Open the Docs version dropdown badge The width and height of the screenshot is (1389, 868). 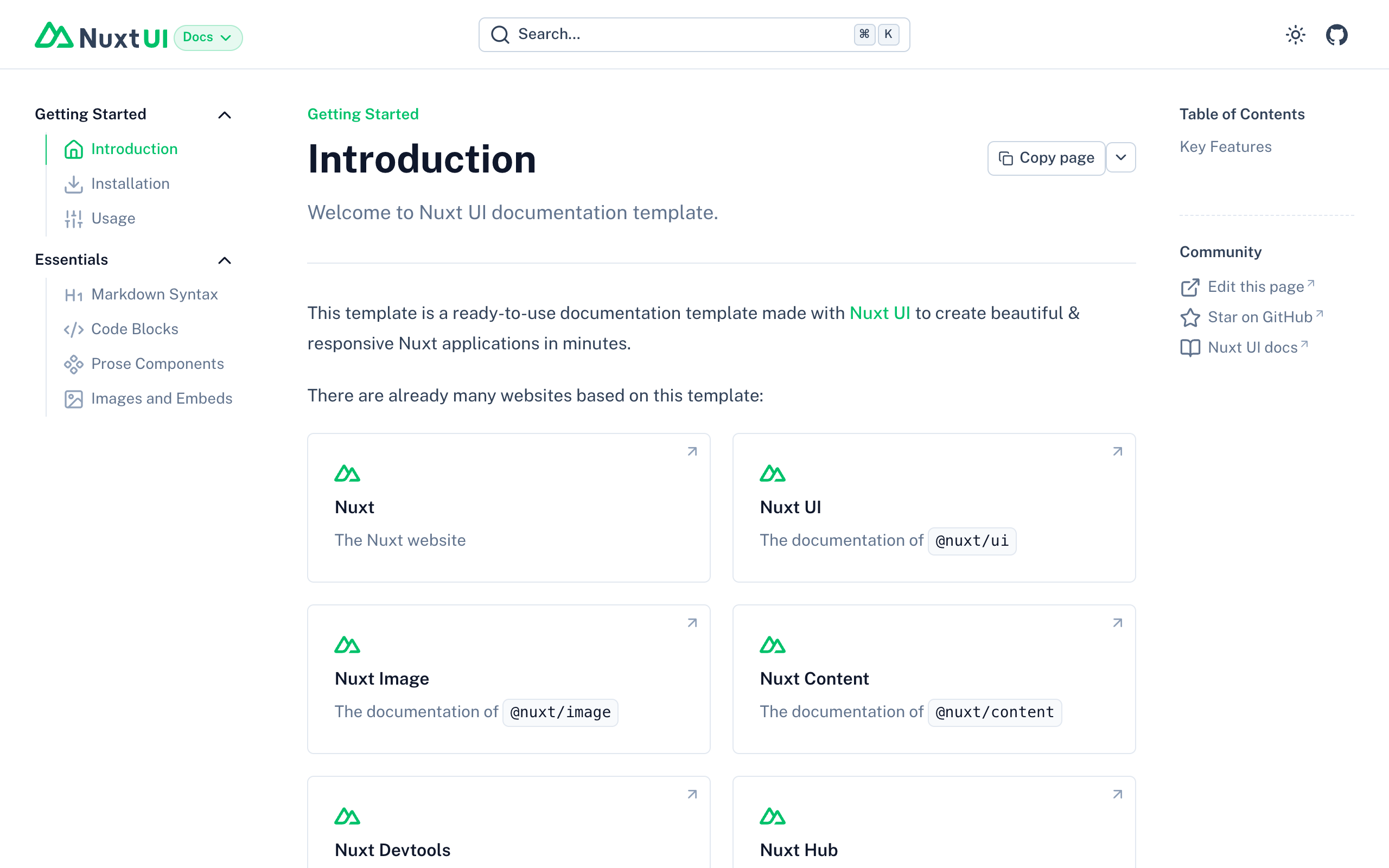208,37
